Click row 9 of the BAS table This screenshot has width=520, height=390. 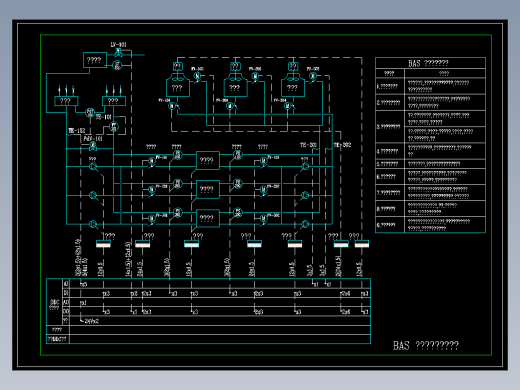(x=430, y=225)
